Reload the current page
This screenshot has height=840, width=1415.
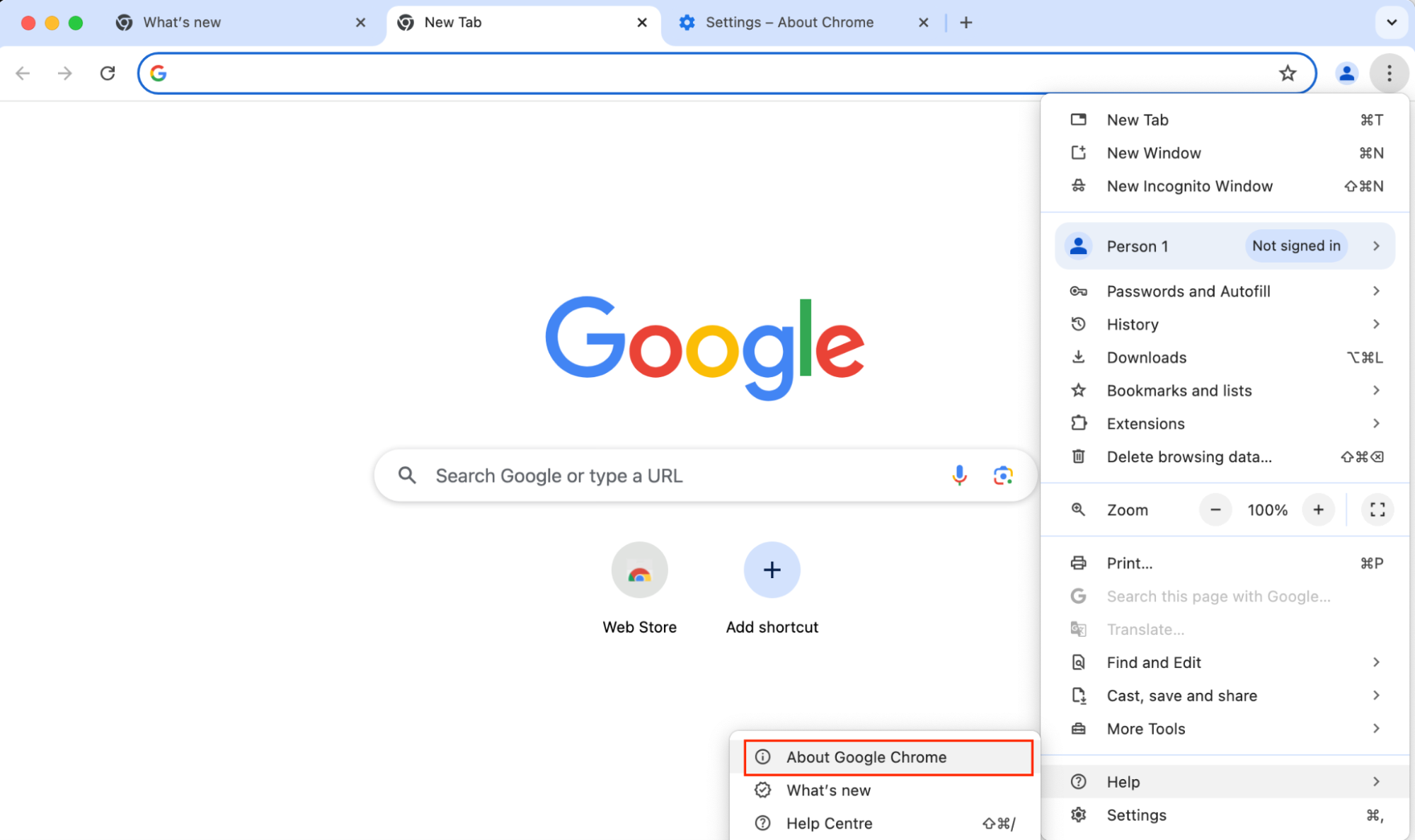(x=108, y=73)
